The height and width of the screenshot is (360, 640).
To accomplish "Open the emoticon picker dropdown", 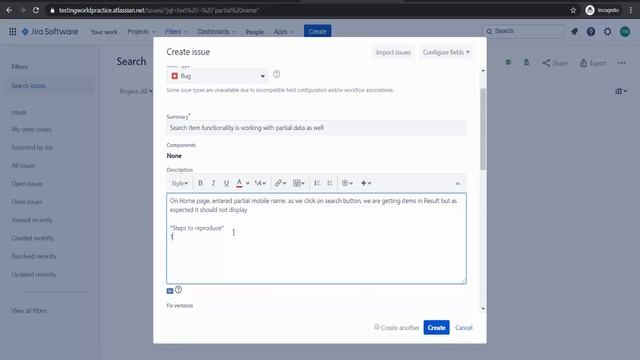I will point(347,183).
